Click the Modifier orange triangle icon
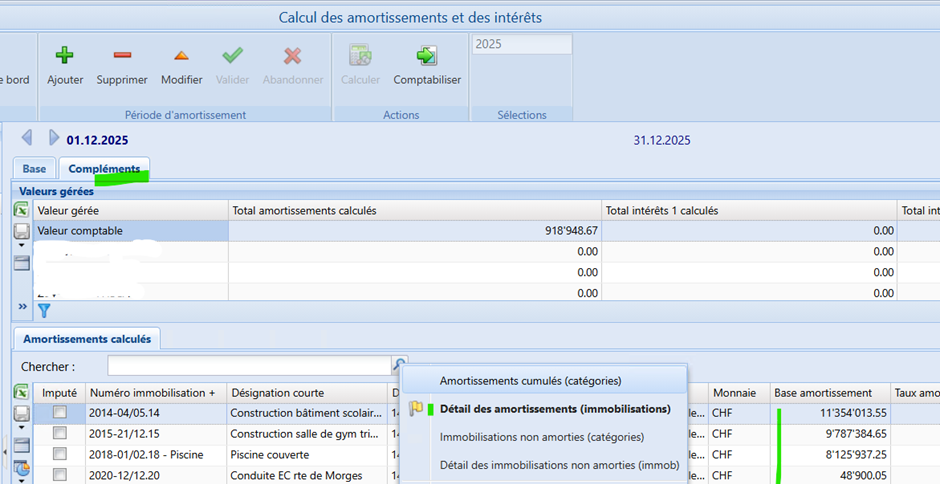Screen dimensions: 940x484 click(x=181, y=56)
